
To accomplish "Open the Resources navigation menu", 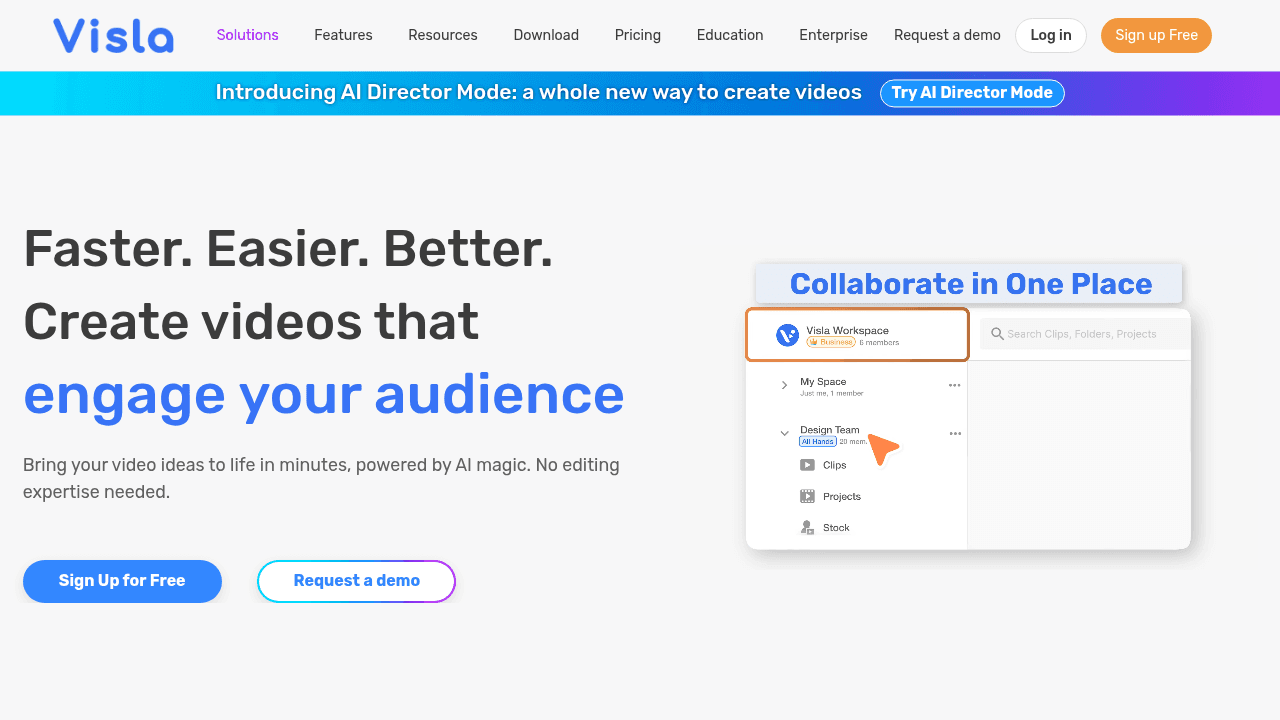I will coord(442,35).
